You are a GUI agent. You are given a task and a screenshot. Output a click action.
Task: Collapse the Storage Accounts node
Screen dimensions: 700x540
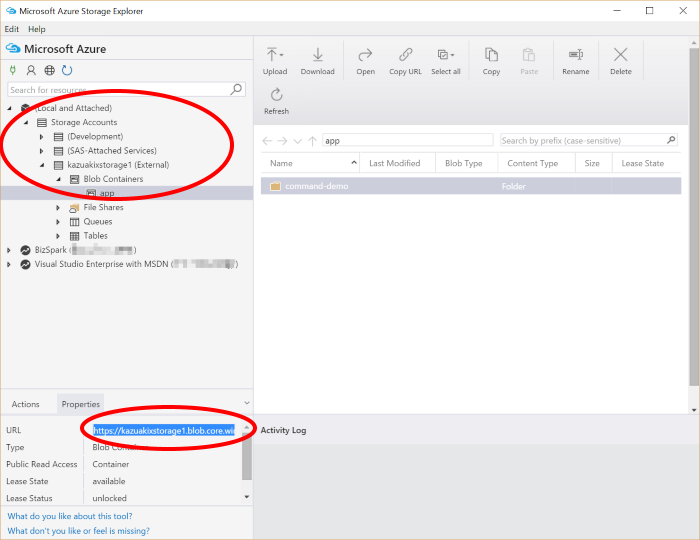(x=26, y=122)
